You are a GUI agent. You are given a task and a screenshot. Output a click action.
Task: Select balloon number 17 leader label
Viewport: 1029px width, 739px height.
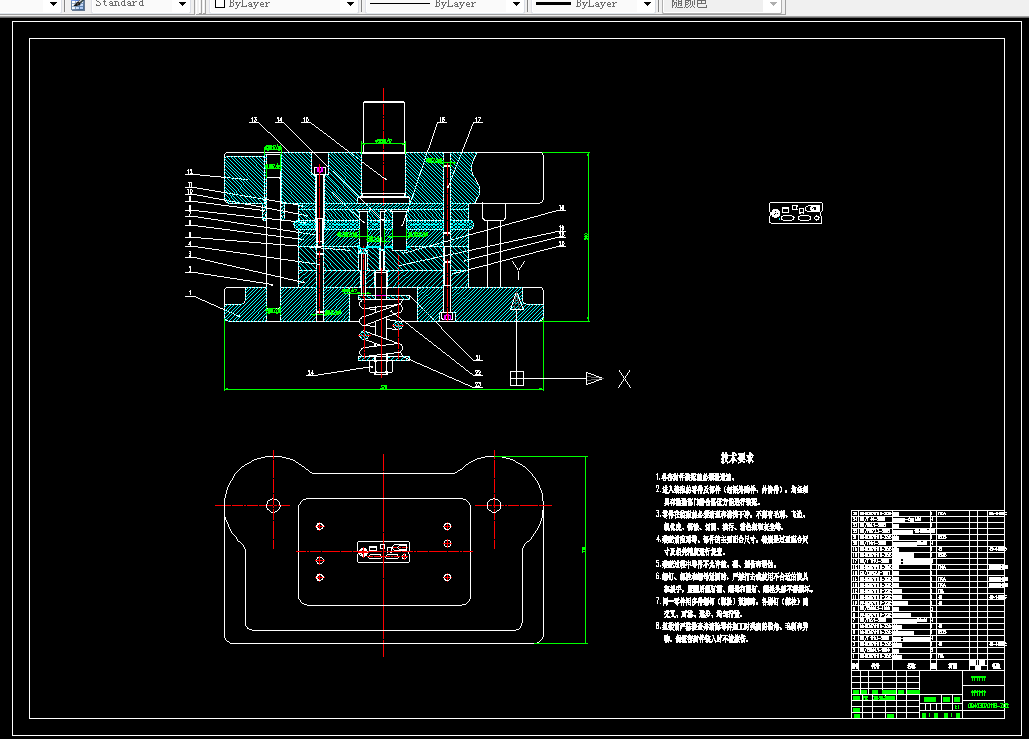(478, 120)
